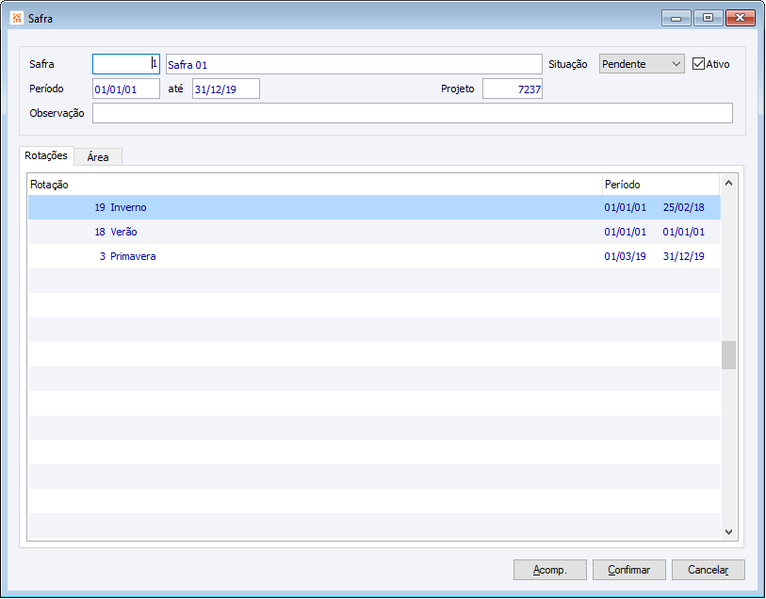Click the Safra code input field
766x599 pixels.
click(126, 64)
